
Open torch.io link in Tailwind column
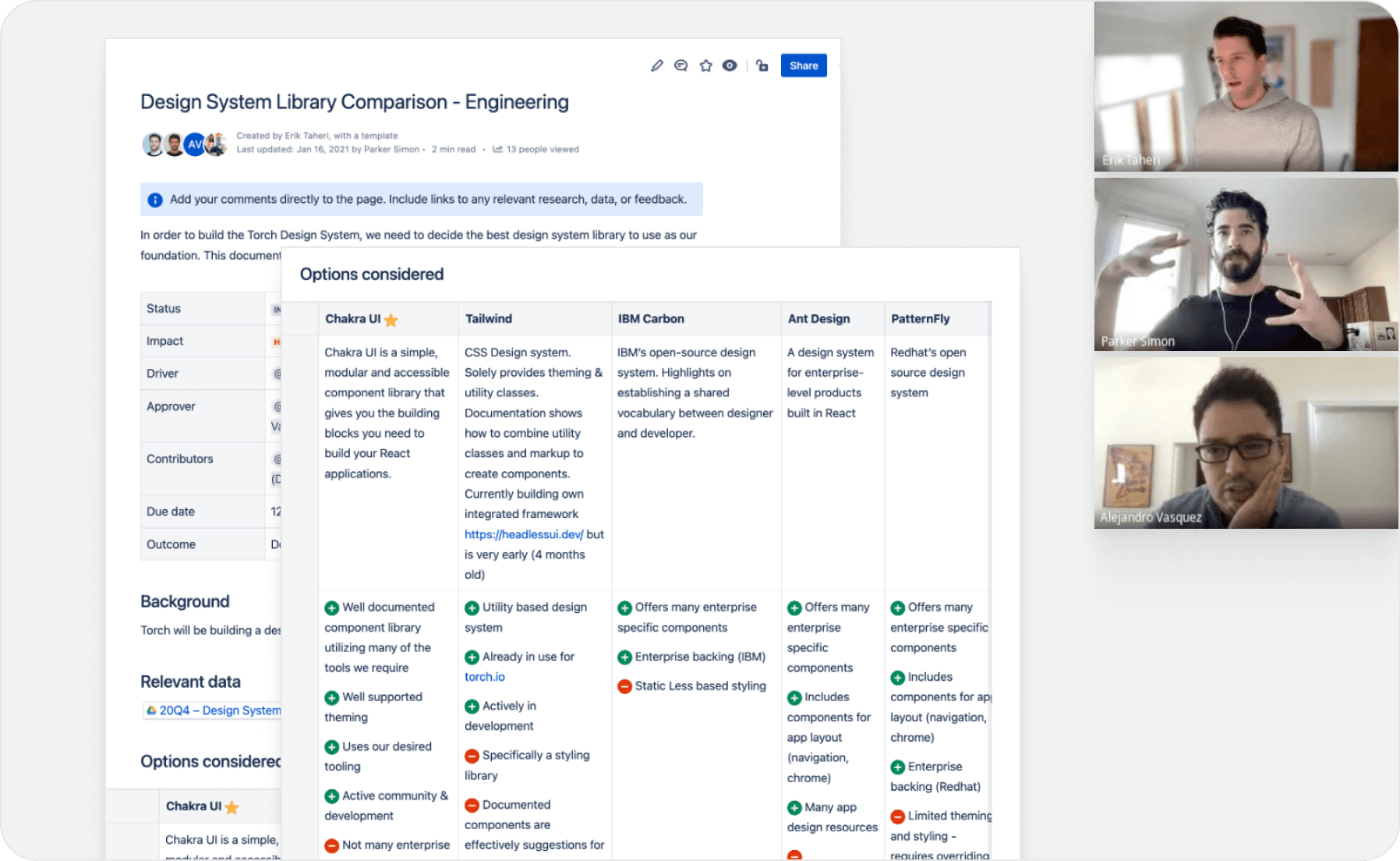pyautogui.click(x=485, y=677)
